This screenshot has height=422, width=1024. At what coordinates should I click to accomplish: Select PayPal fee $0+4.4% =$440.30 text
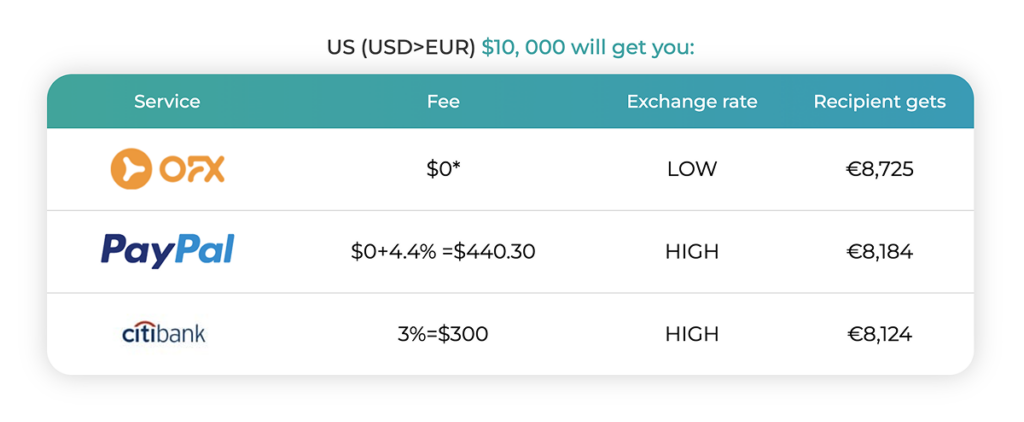click(x=443, y=252)
